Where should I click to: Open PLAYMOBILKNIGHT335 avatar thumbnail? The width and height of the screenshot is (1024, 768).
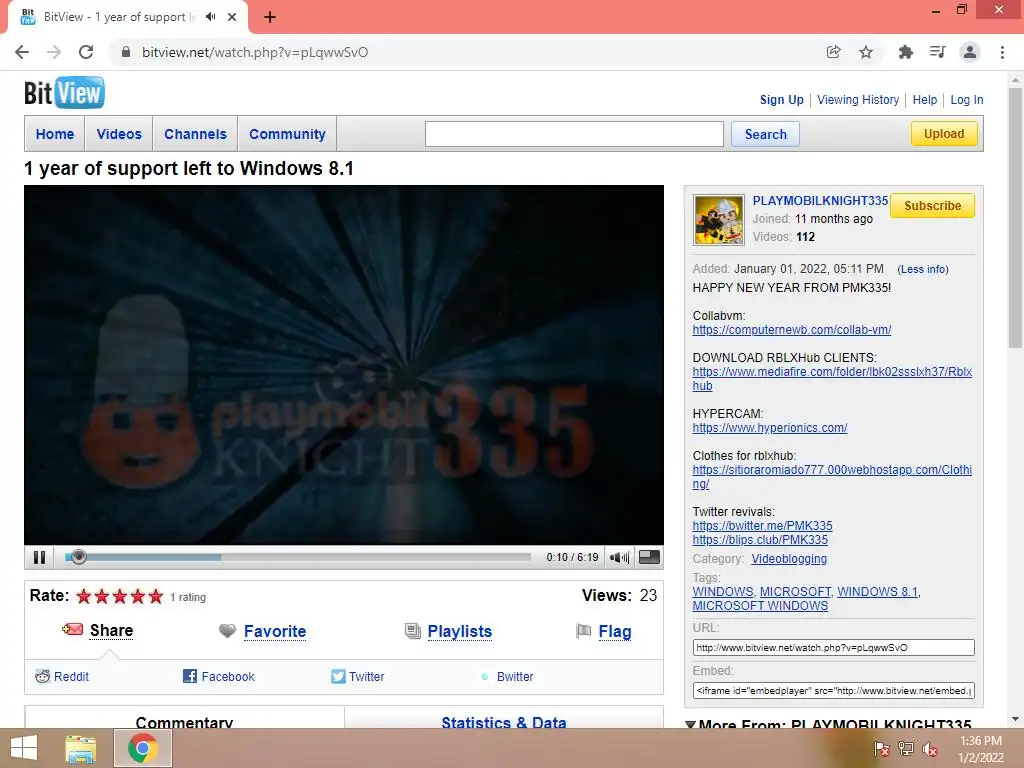point(719,219)
